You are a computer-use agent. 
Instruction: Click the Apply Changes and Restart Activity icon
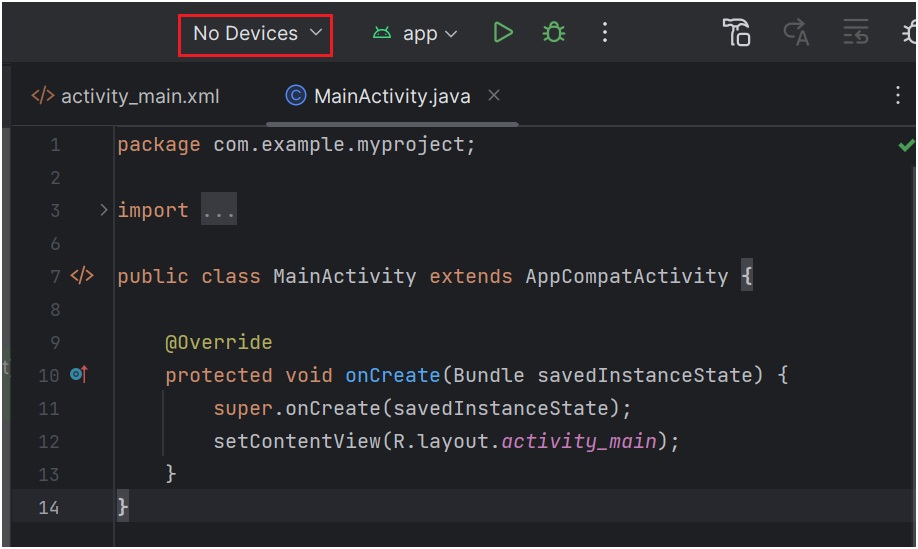[x=796, y=33]
